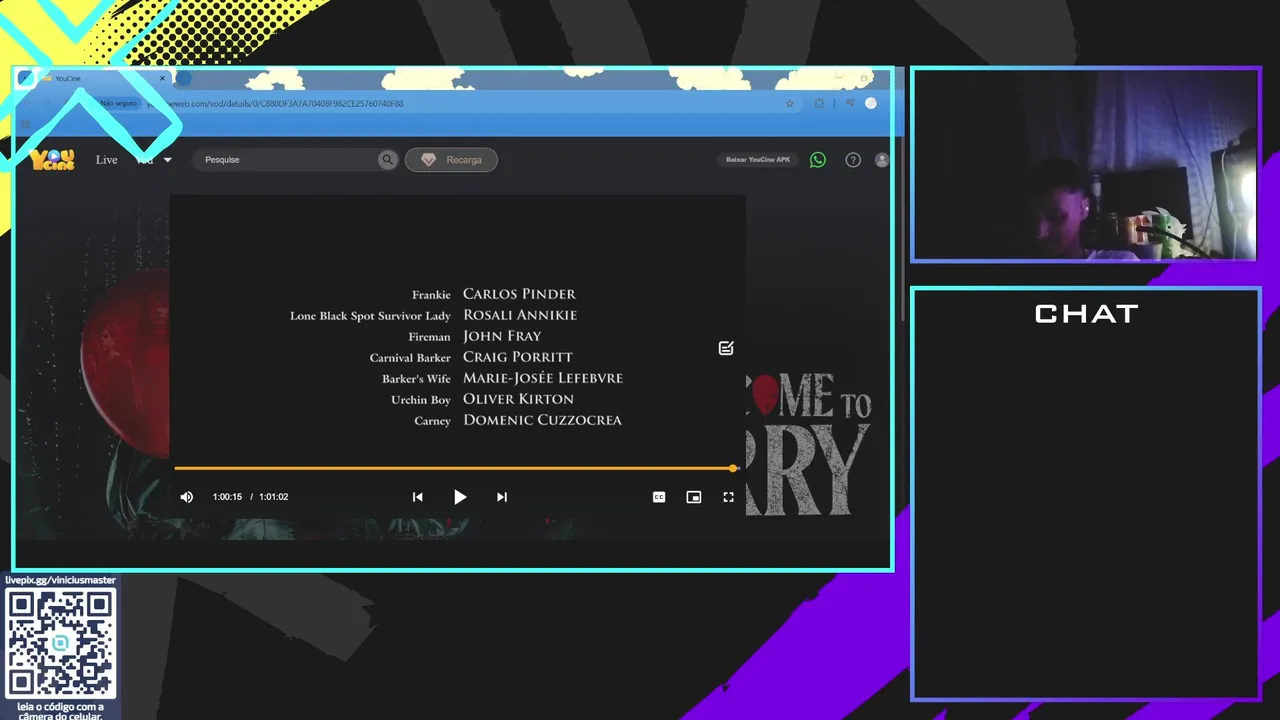Open the Live section
This screenshot has width=1280, height=720.
106,160
